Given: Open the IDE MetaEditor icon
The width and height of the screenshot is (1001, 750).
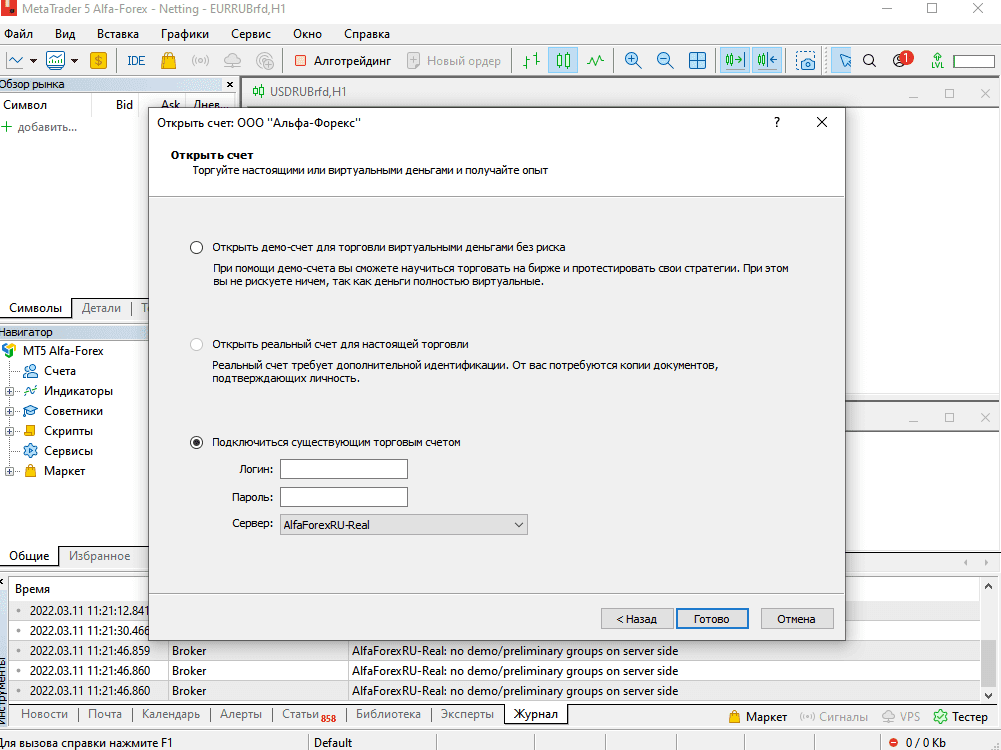Looking at the screenshot, I should pyautogui.click(x=136, y=61).
